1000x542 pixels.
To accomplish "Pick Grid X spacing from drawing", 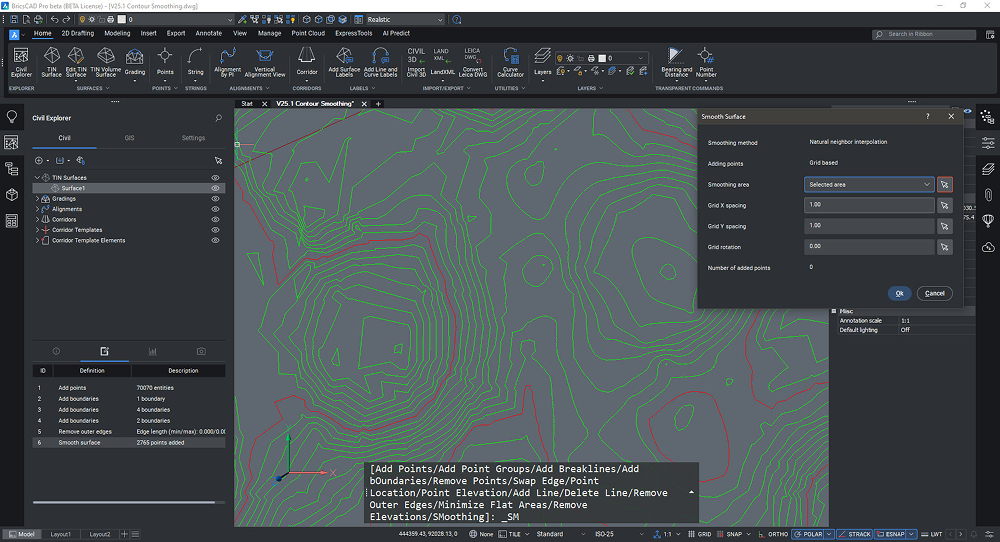I will pyautogui.click(x=945, y=205).
